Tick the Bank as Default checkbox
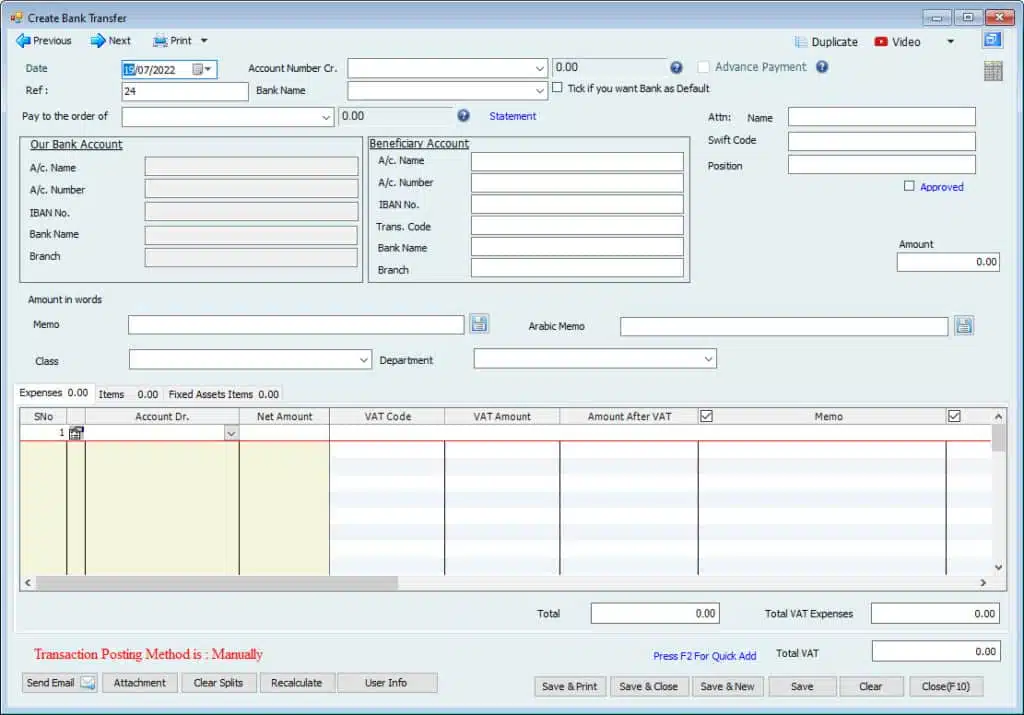The height and width of the screenshot is (715, 1024). (x=558, y=88)
